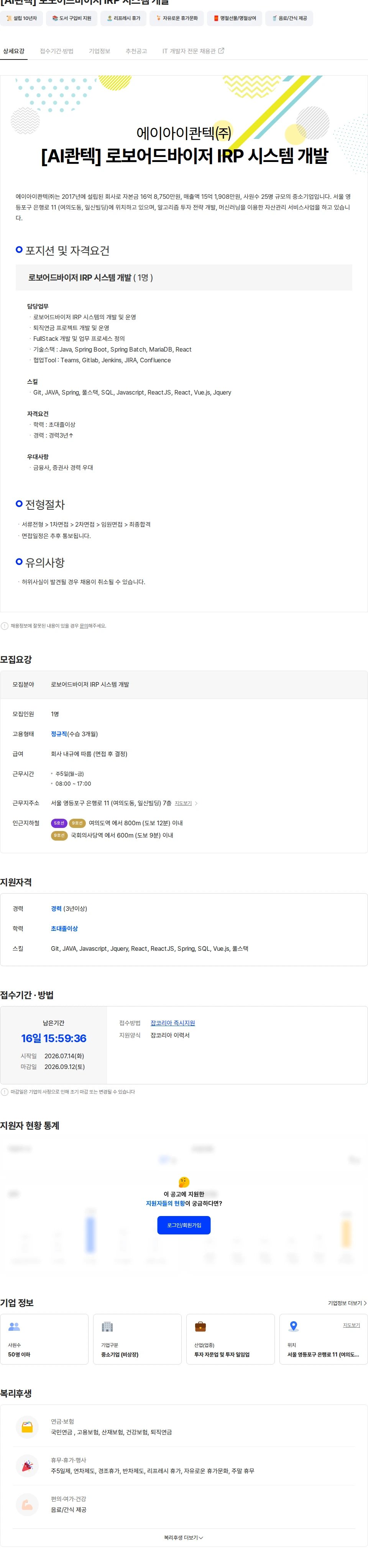Click info icon beside 채용정보에 잘못된 내용 notice
Viewport: 368px width, 1568px height.
[x=5, y=626]
